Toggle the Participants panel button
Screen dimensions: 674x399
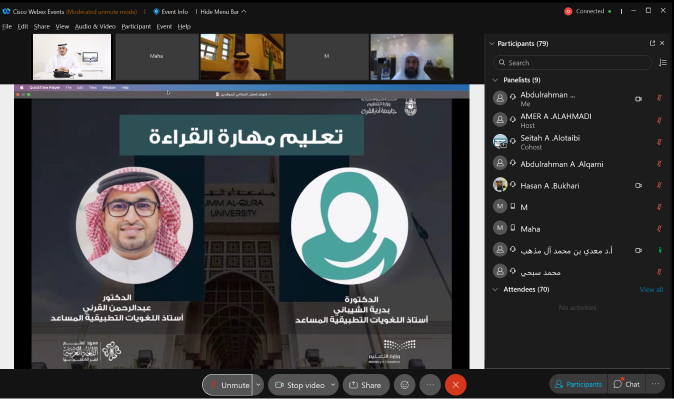coord(578,384)
